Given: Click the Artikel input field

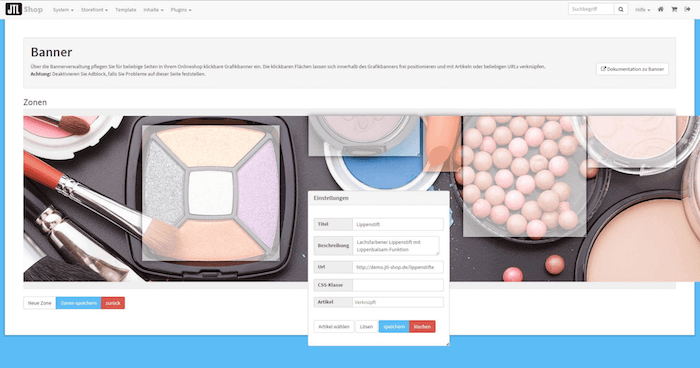Looking at the screenshot, I should [398, 302].
